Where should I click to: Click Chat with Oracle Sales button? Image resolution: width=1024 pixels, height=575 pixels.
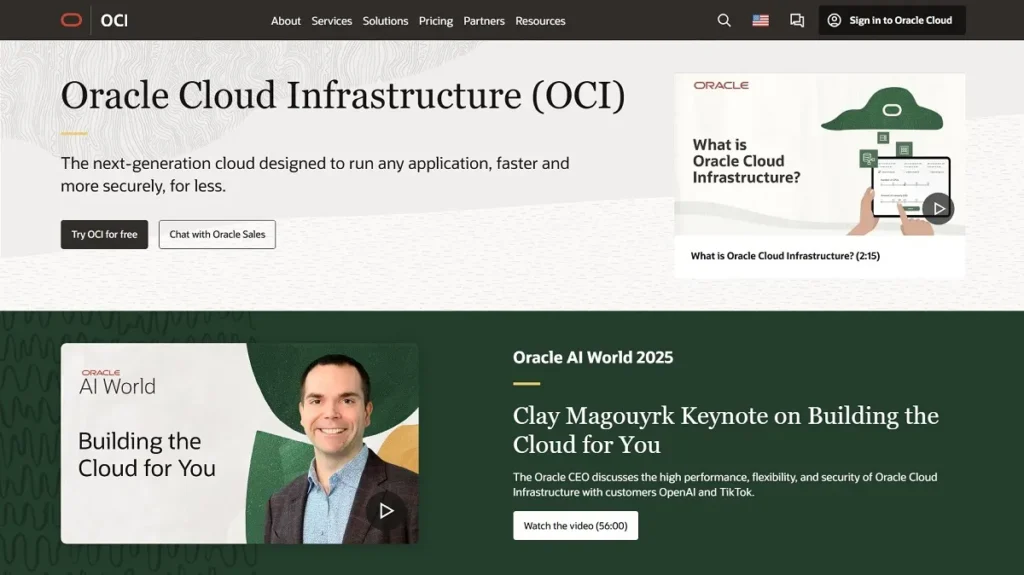click(x=217, y=234)
